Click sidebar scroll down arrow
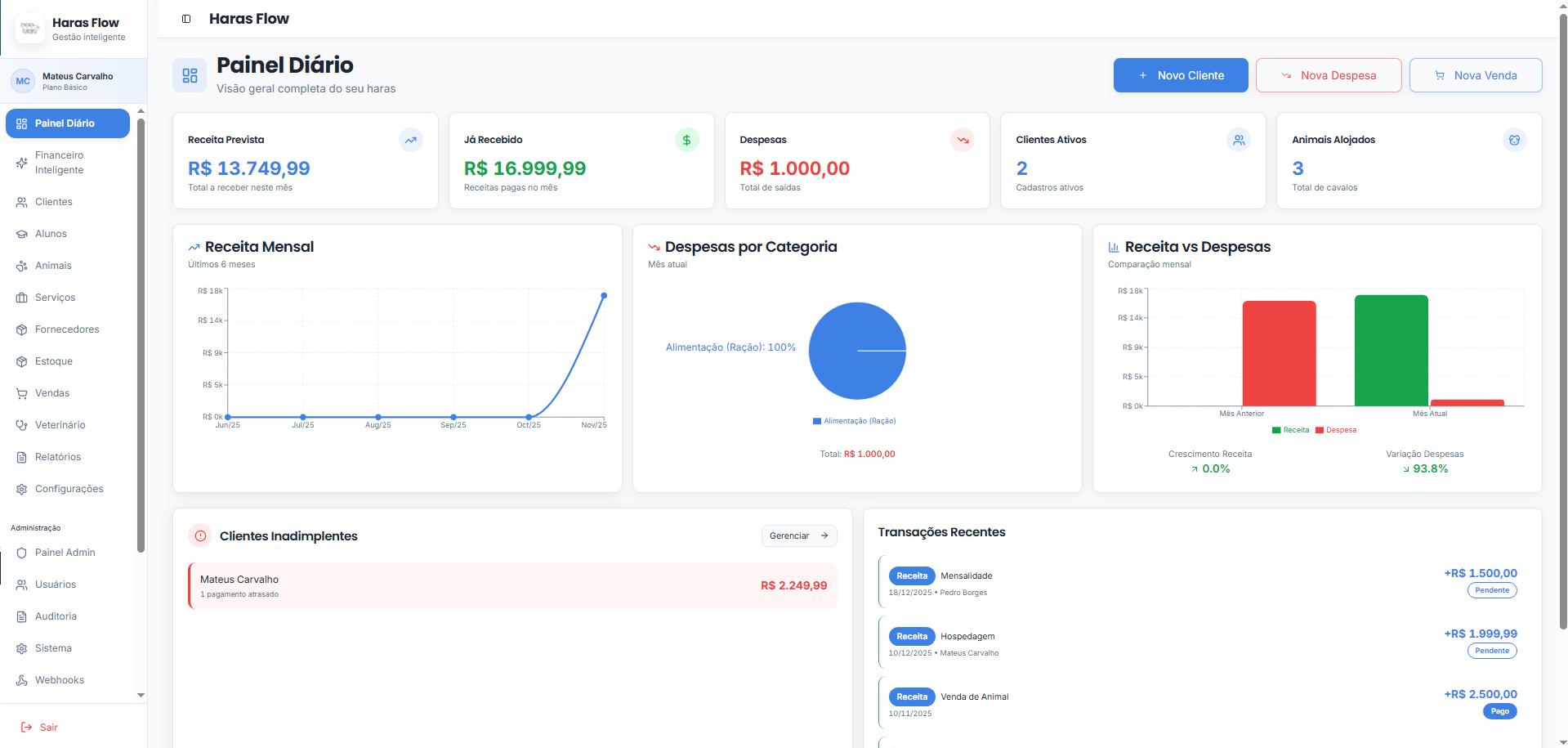1568x748 pixels. click(141, 695)
